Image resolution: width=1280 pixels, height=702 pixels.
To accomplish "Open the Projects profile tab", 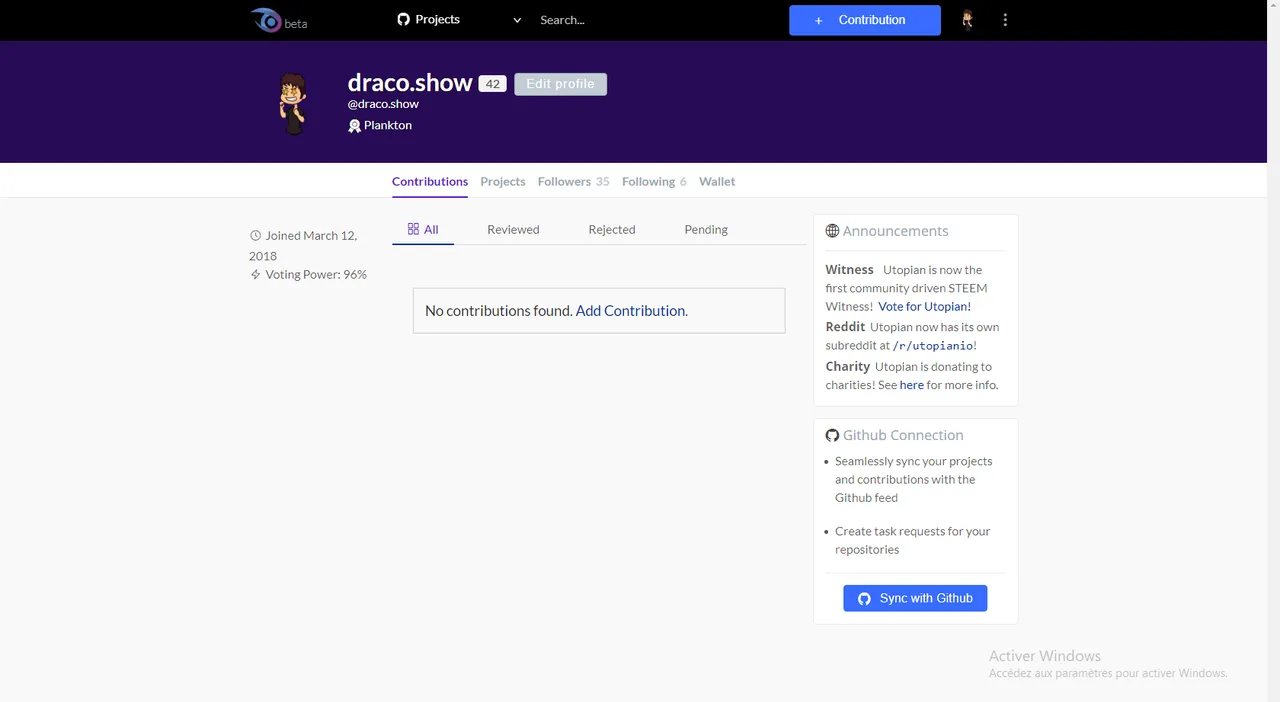I will point(503,181).
